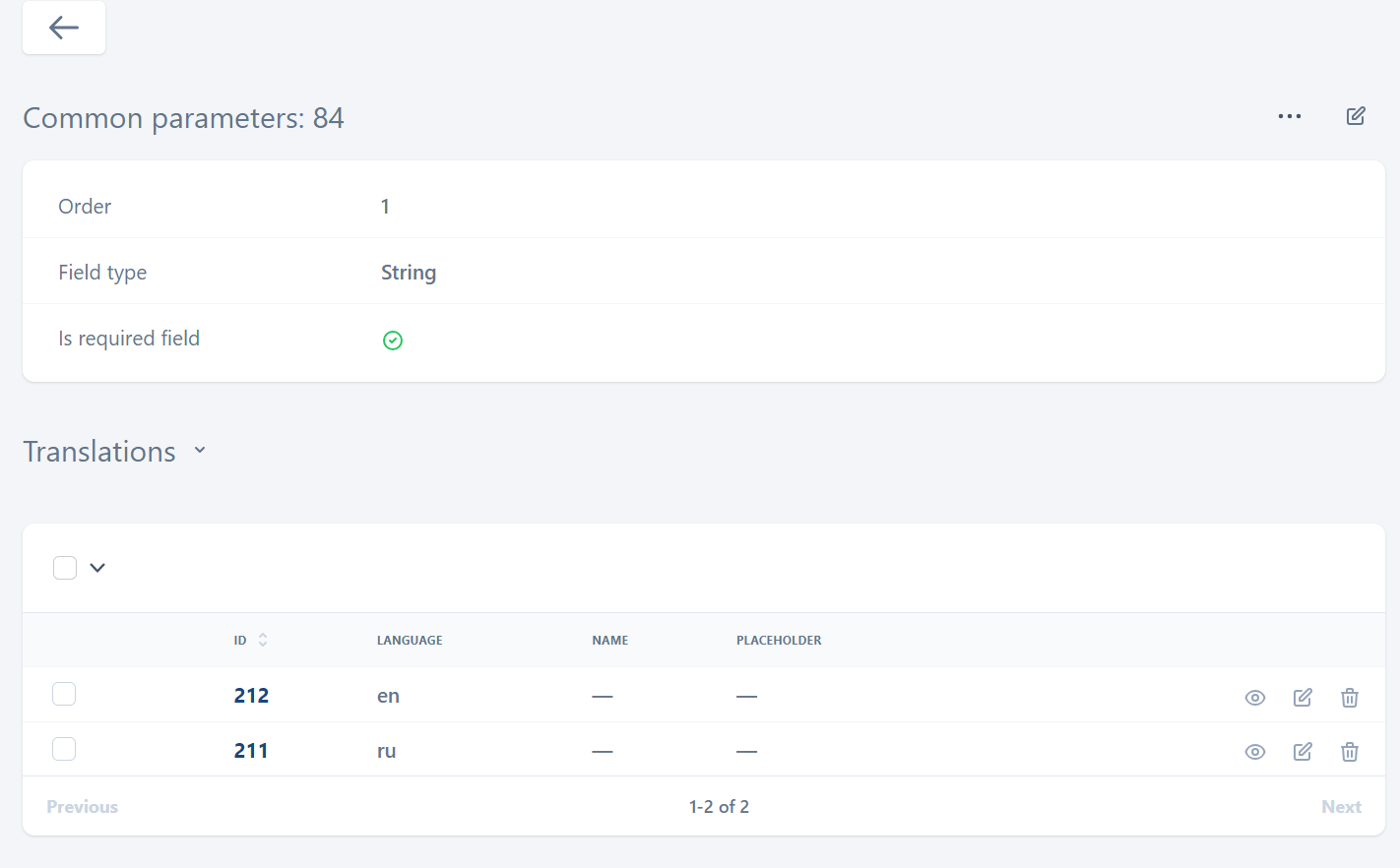Image resolution: width=1400 pixels, height=868 pixels.
Task: Open translation ID 211 link
Action: coord(251,751)
